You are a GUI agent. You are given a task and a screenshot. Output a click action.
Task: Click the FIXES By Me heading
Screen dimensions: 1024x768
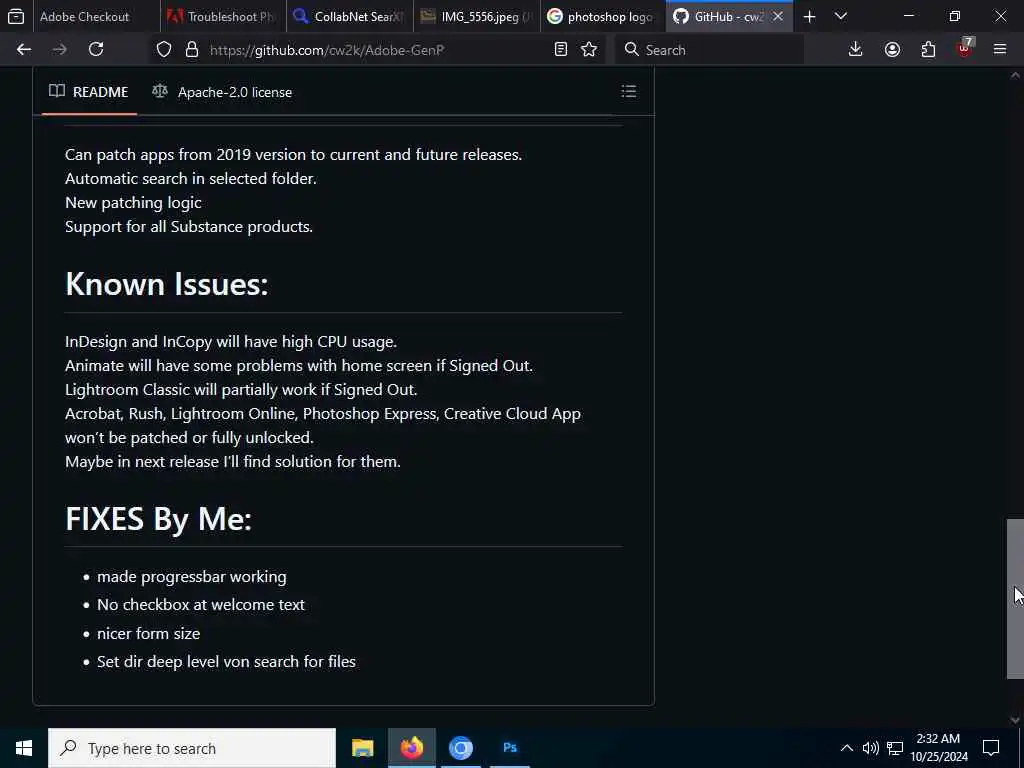click(158, 519)
